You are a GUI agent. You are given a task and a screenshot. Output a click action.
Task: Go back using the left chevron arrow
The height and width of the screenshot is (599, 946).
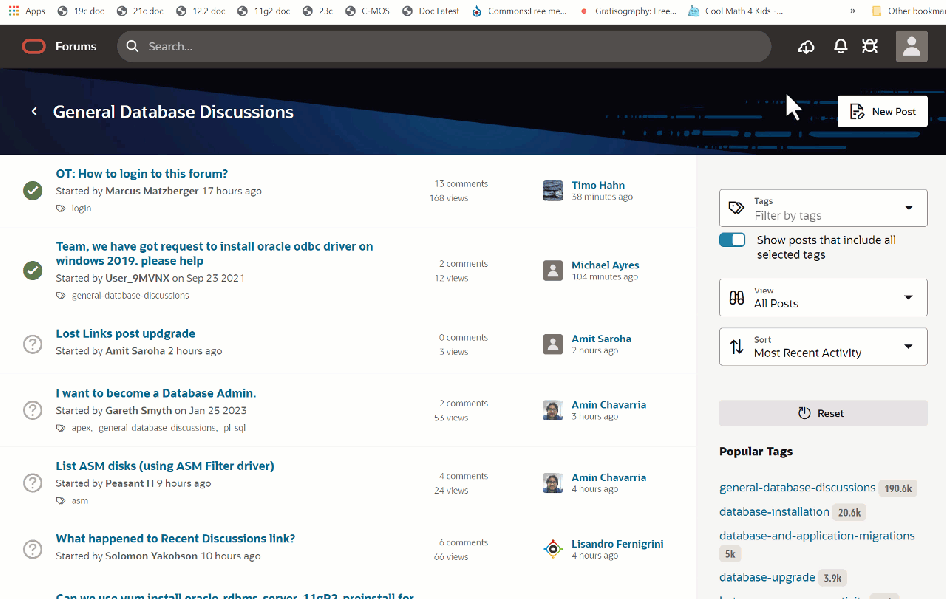click(x=34, y=112)
